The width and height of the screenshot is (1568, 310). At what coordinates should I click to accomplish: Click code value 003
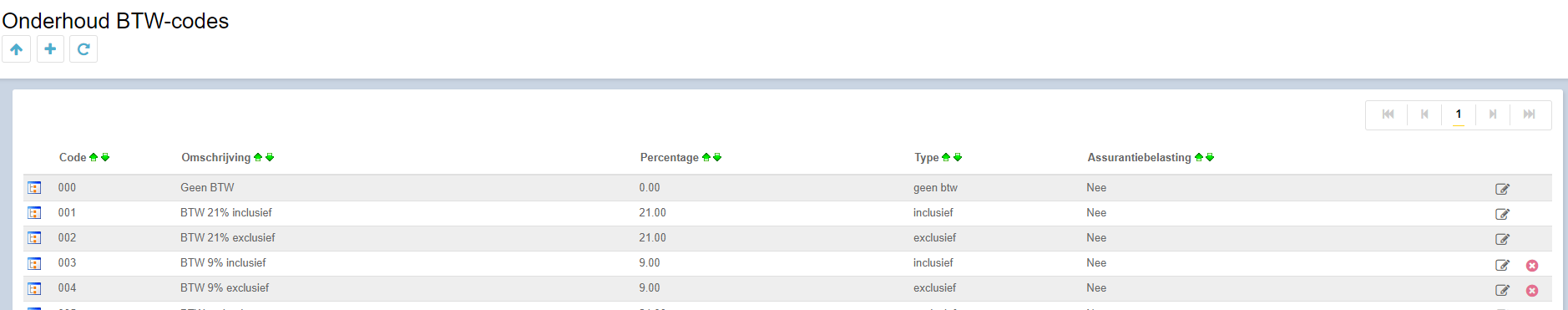(67, 262)
